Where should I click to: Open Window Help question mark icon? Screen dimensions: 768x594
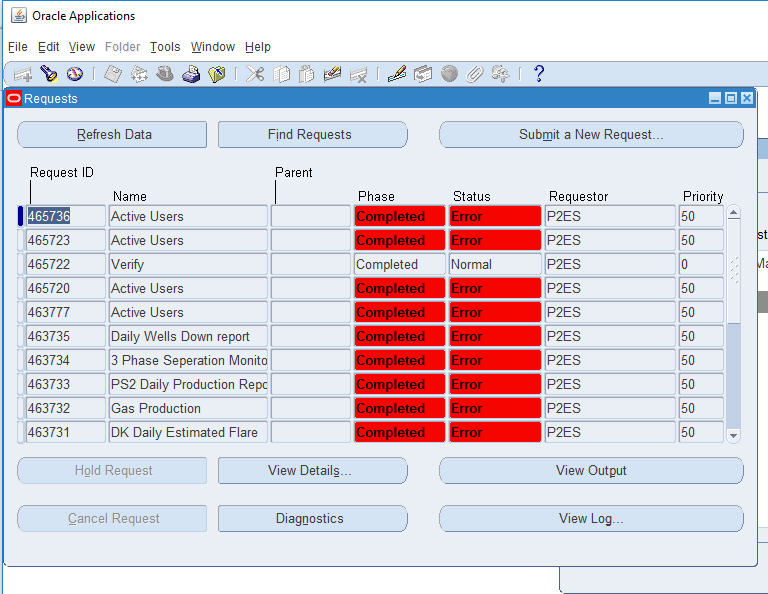tap(538, 74)
